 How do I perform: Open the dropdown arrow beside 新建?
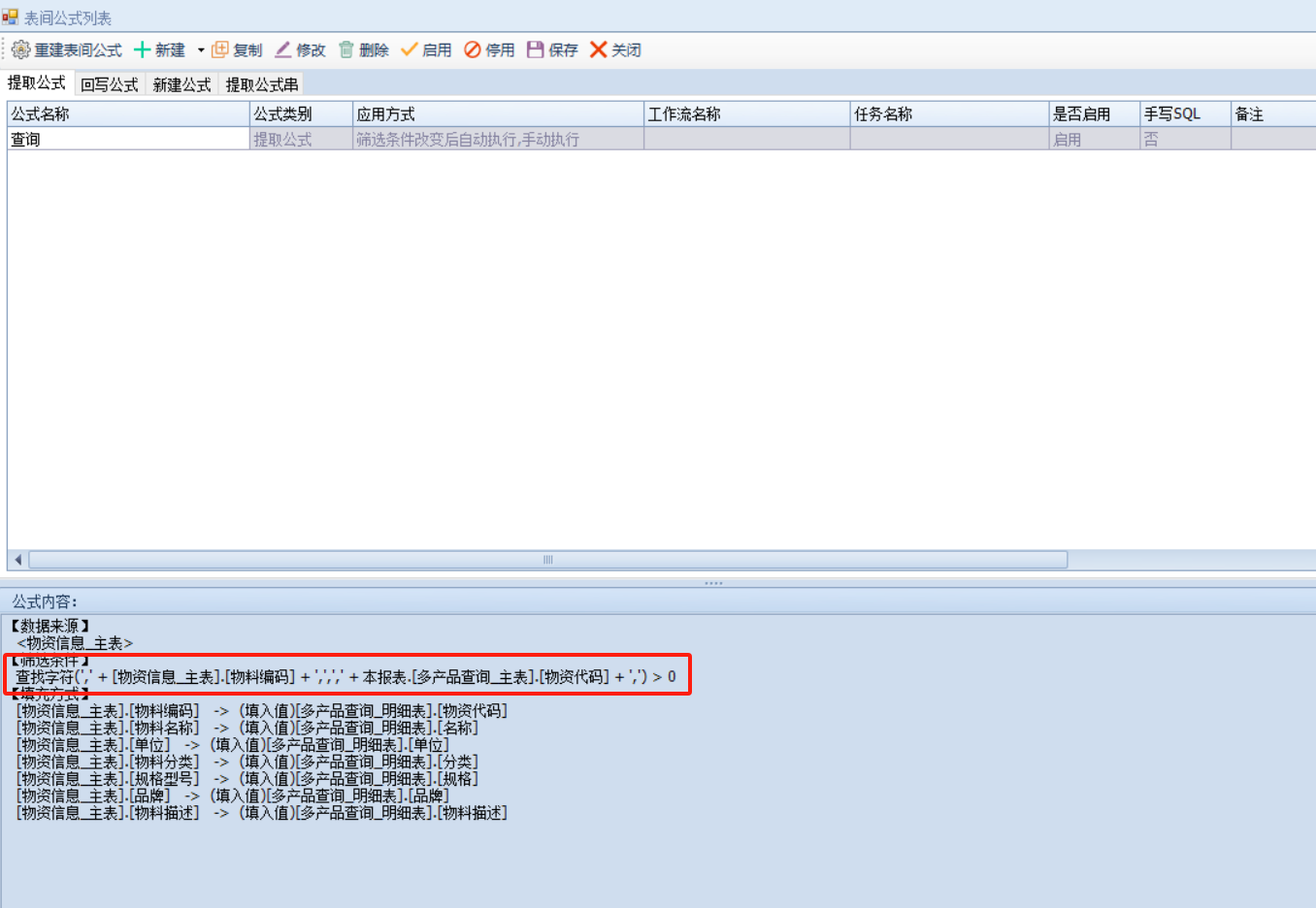coord(201,50)
